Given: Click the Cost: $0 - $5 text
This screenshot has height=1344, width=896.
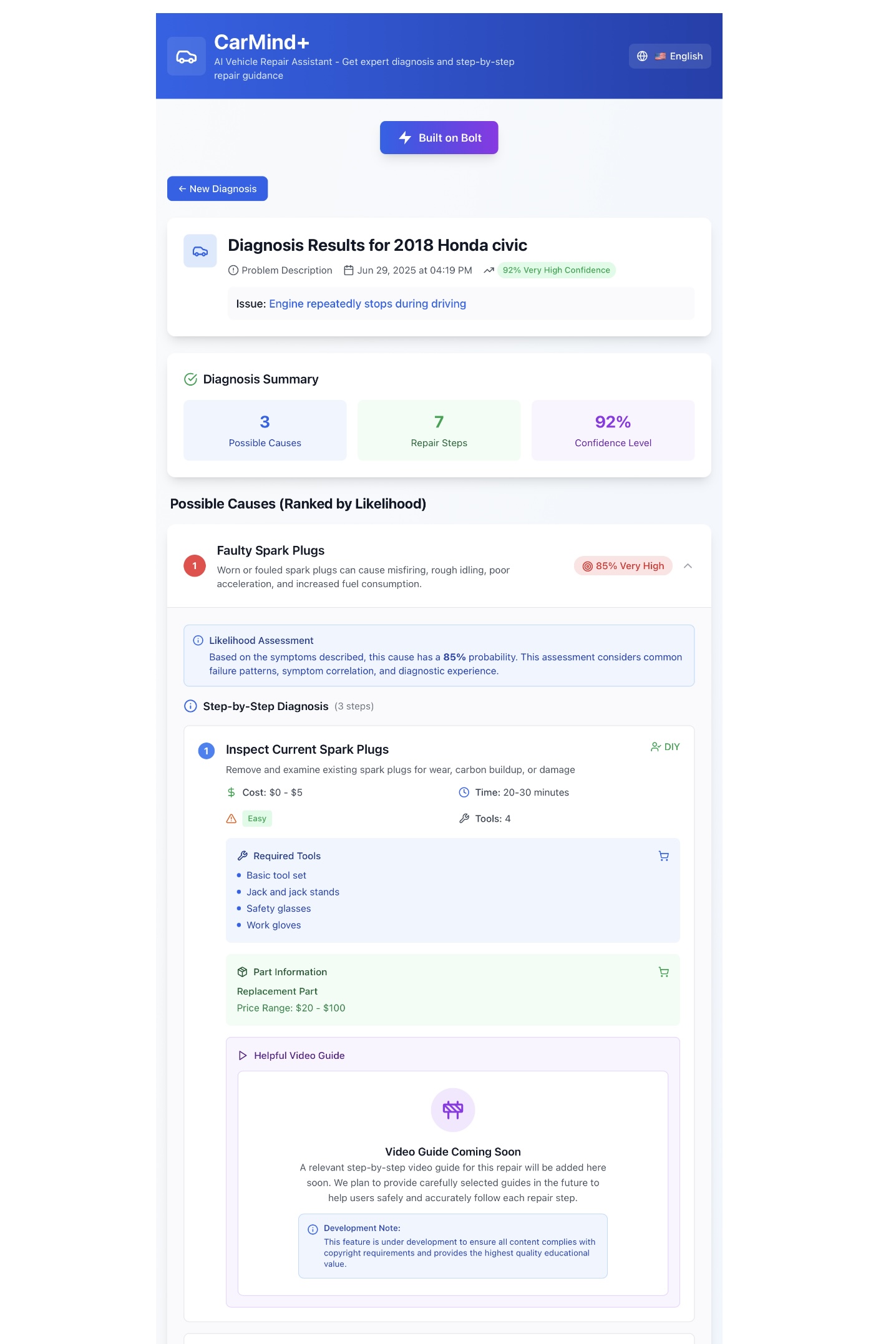Looking at the screenshot, I should 272,792.
